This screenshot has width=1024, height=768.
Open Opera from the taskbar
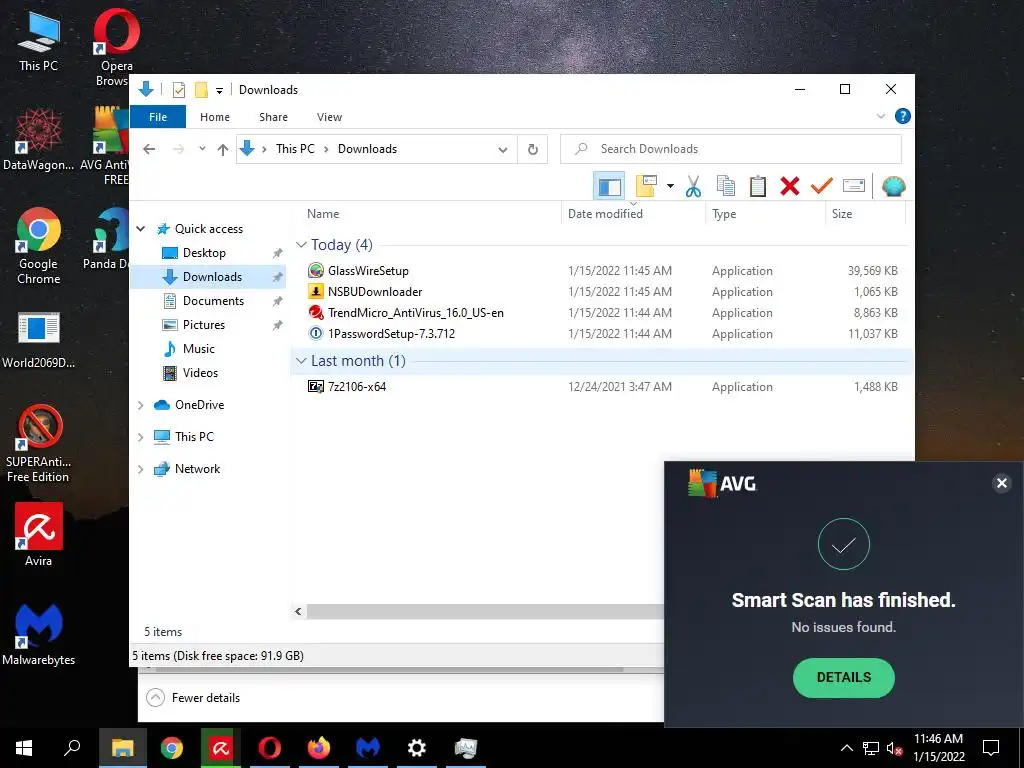click(x=270, y=748)
